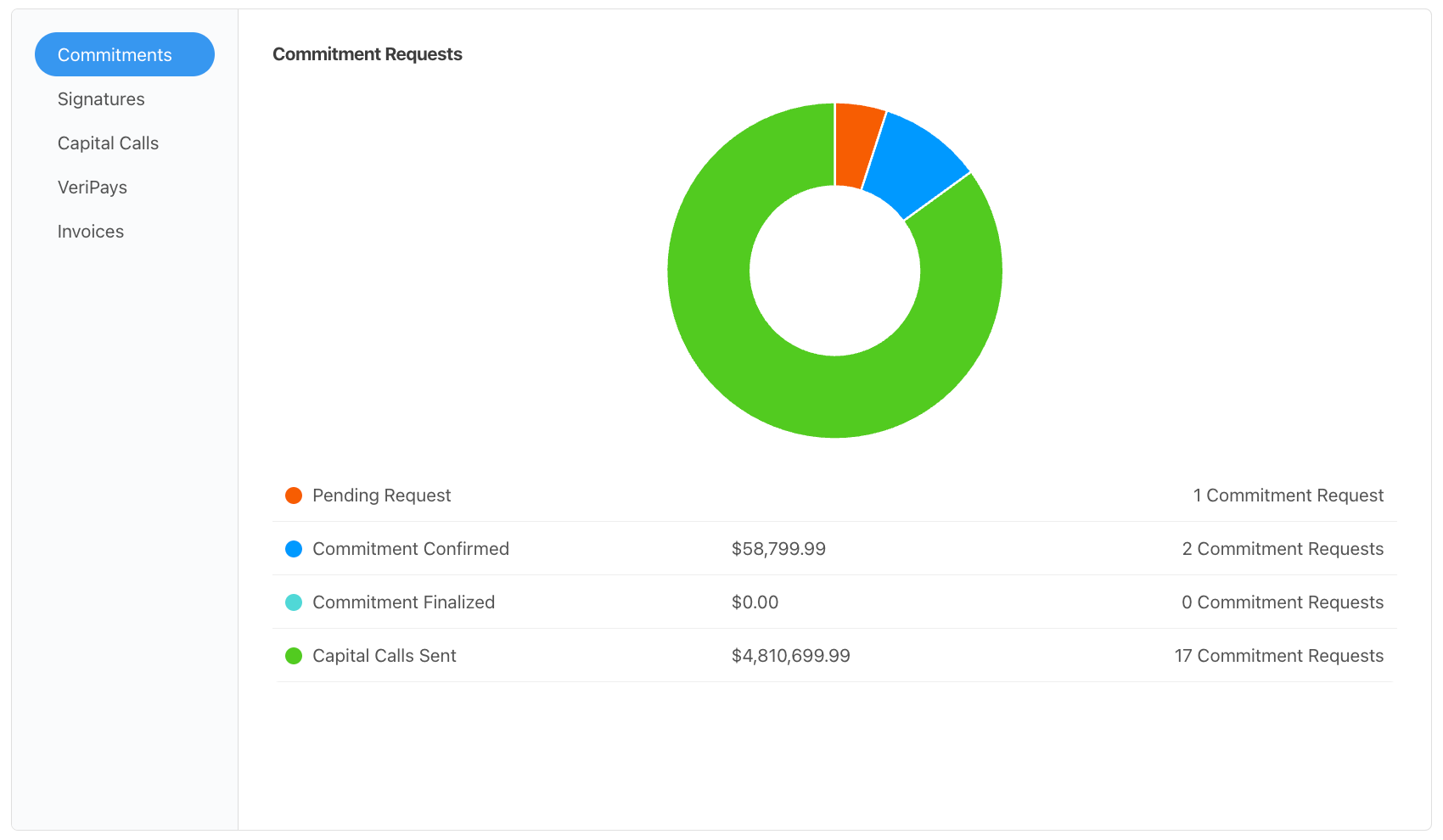The width and height of the screenshot is (1443, 840).
Task: Open the Signatures section
Action: click(100, 98)
